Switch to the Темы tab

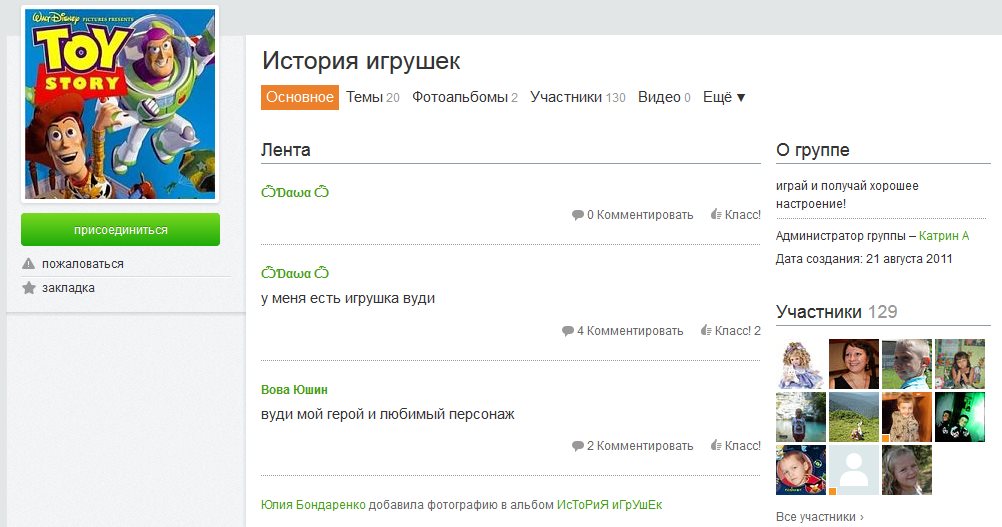(373, 97)
